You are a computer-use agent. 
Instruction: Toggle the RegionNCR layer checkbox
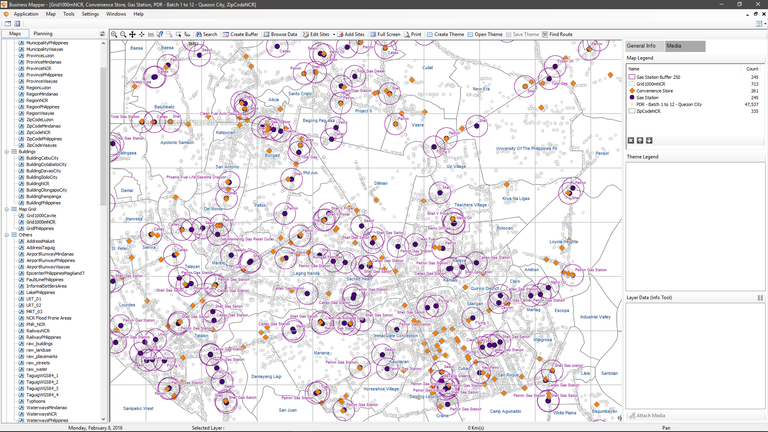21,100
